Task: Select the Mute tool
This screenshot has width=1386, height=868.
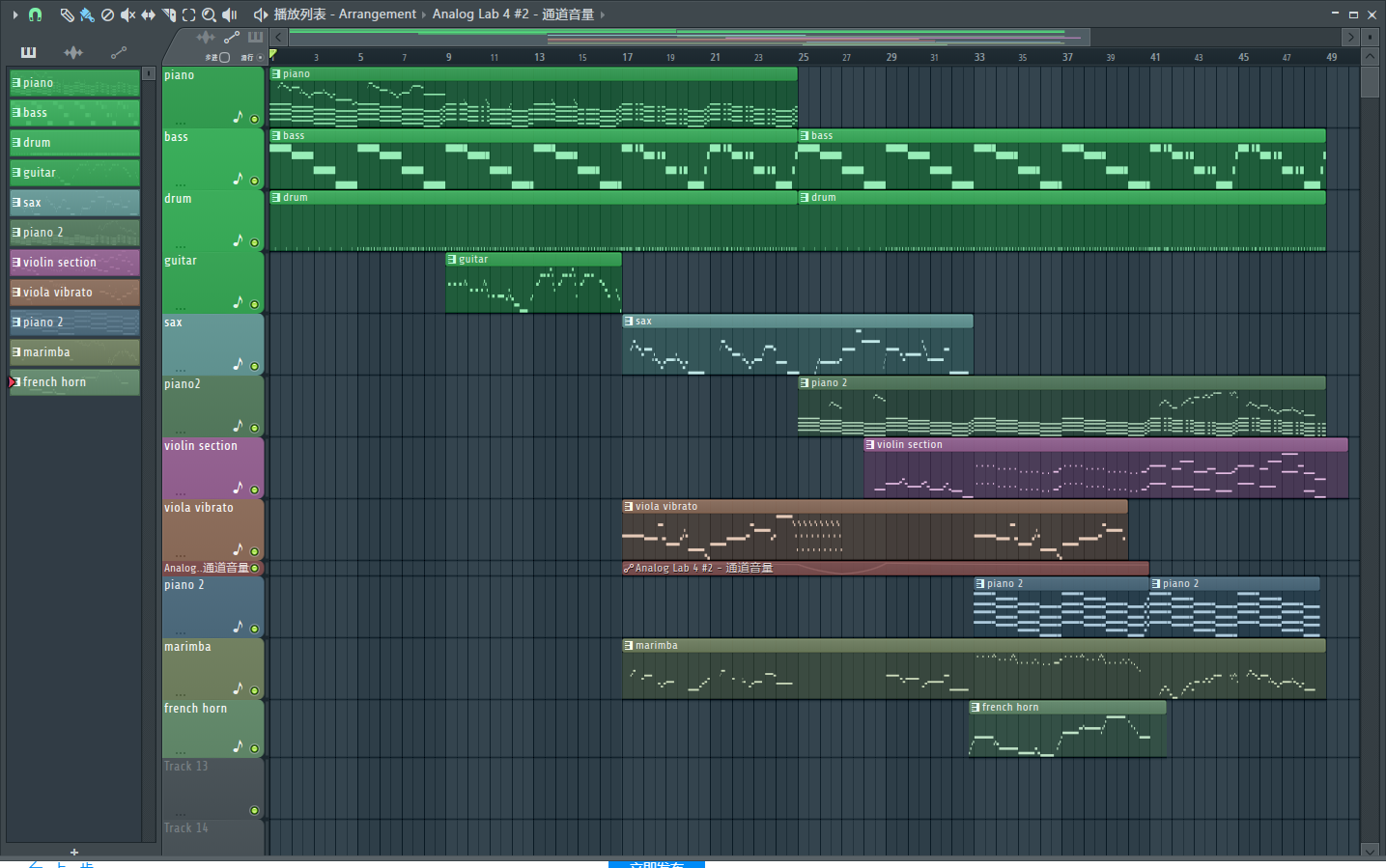Action: [127, 14]
